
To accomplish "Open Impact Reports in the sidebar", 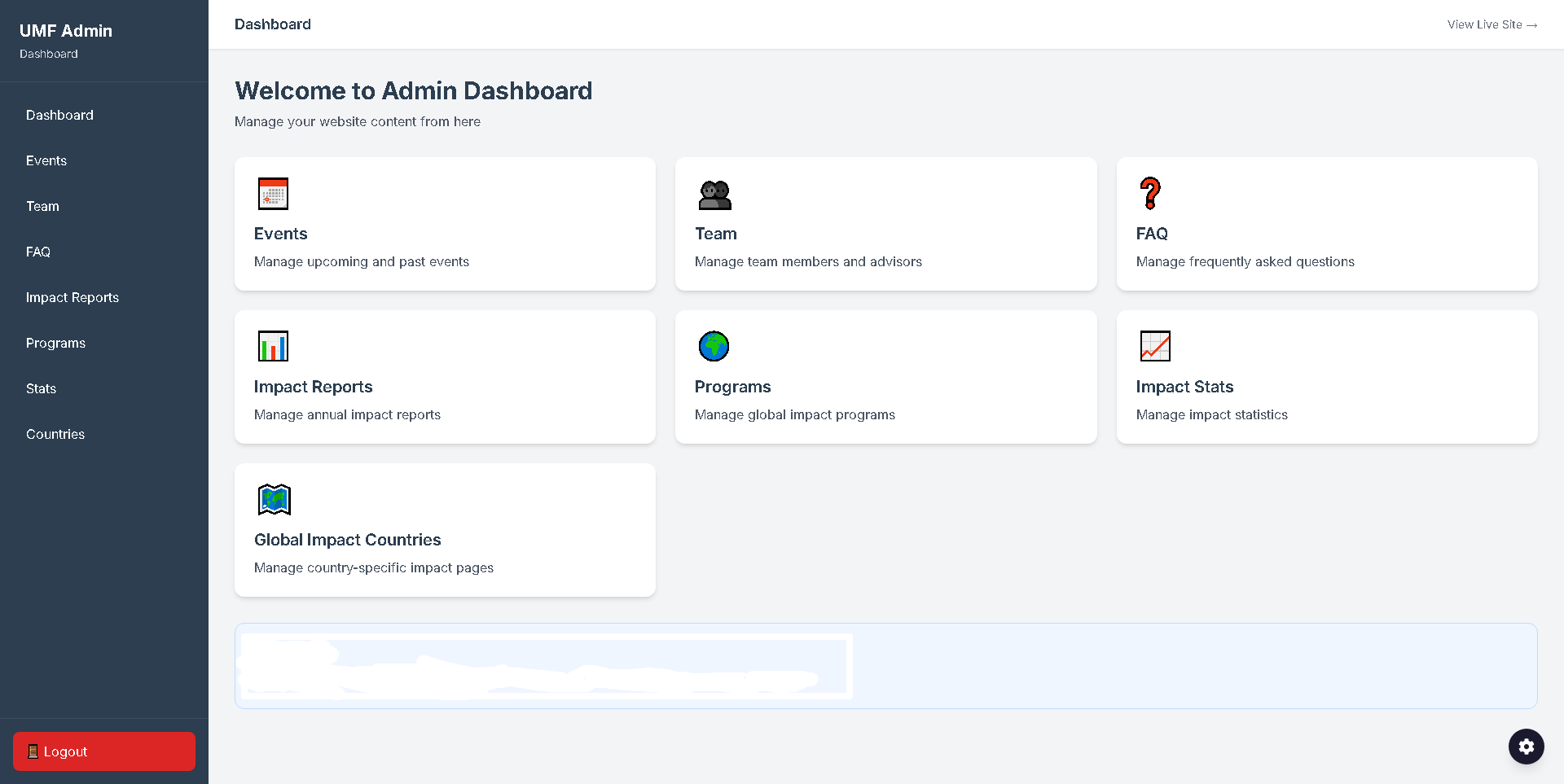I will (72, 297).
